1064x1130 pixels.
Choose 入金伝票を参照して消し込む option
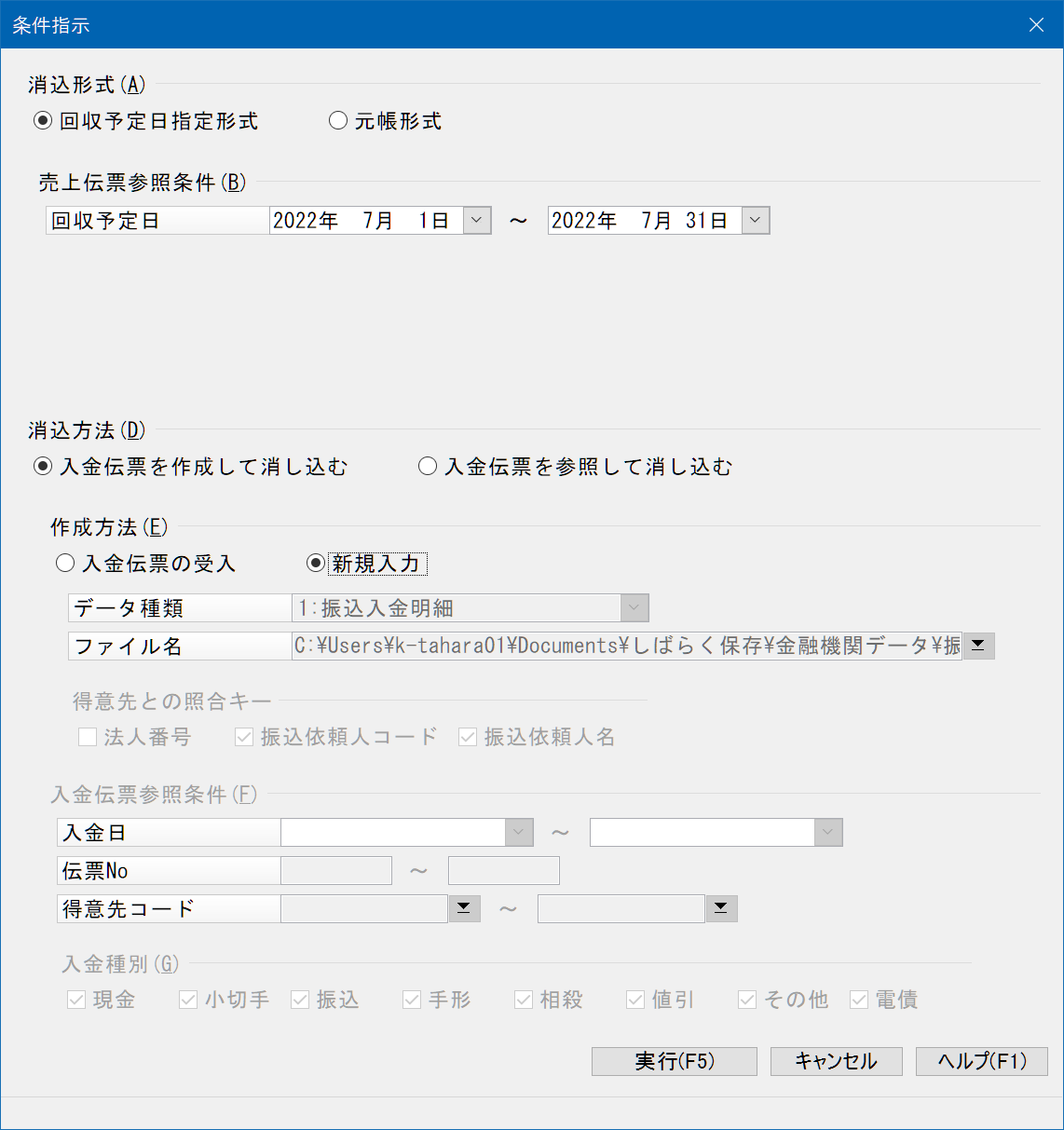[428, 467]
